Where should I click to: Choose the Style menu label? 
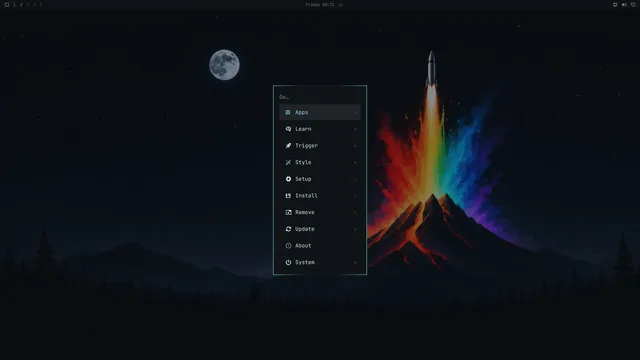pos(303,162)
